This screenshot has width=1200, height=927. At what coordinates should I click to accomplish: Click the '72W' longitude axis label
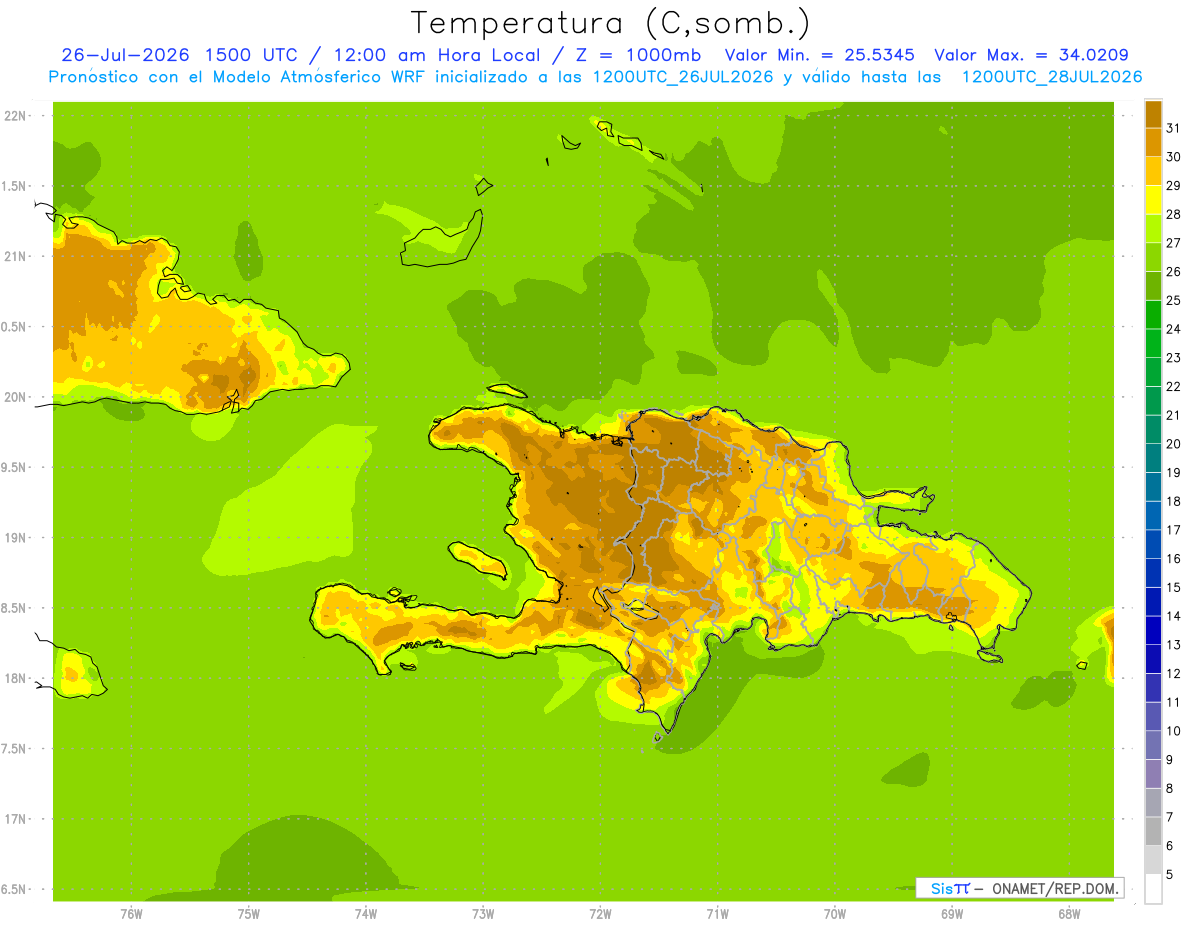pos(600,914)
